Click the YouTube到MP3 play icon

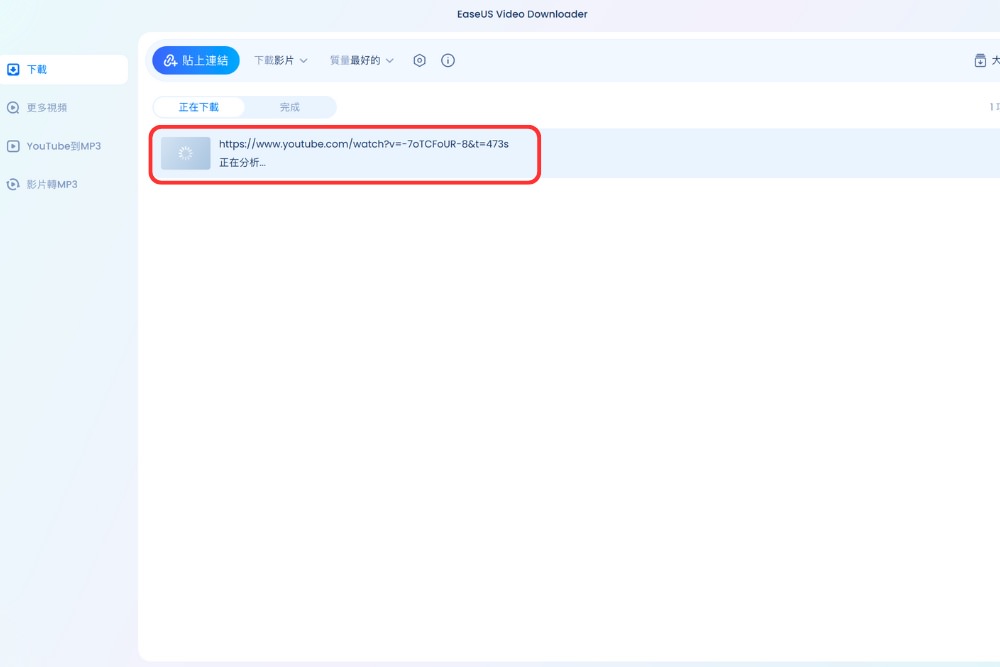(x=13, y=146)
